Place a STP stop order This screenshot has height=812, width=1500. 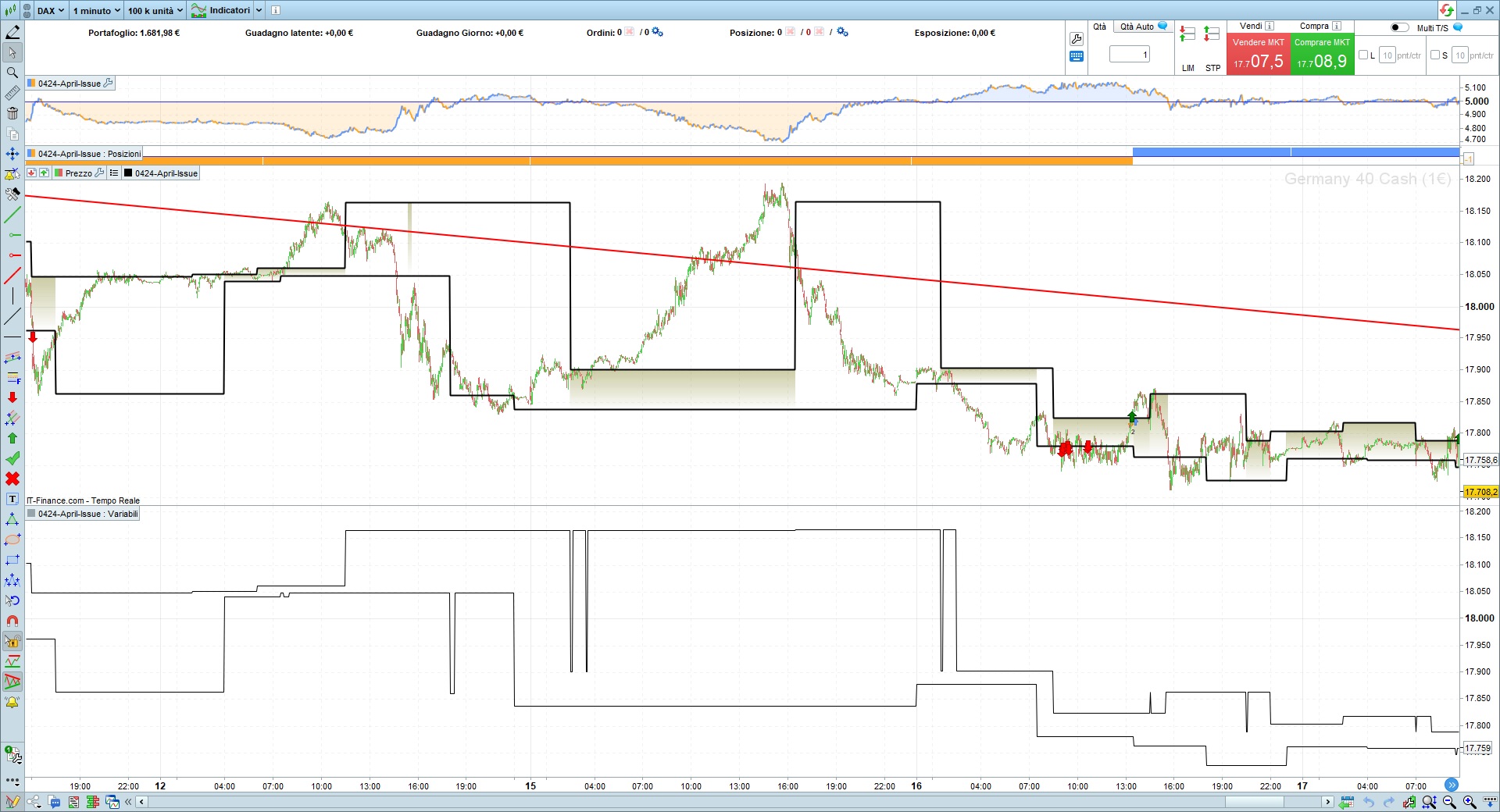[1212, 48]
